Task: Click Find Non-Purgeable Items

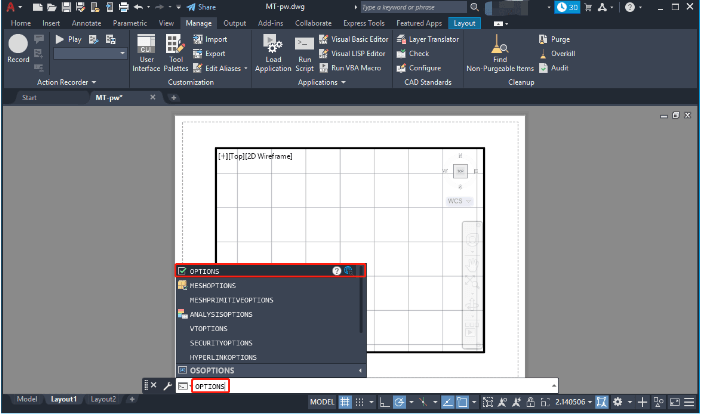Action: [x=500, y=53]
